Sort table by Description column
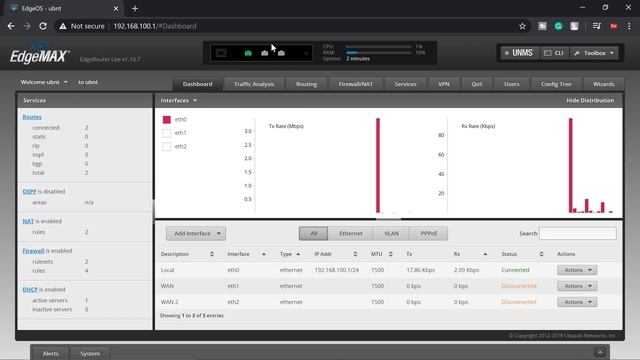The width and height of the screenshot is (640, 360). [x=211, y=254]
